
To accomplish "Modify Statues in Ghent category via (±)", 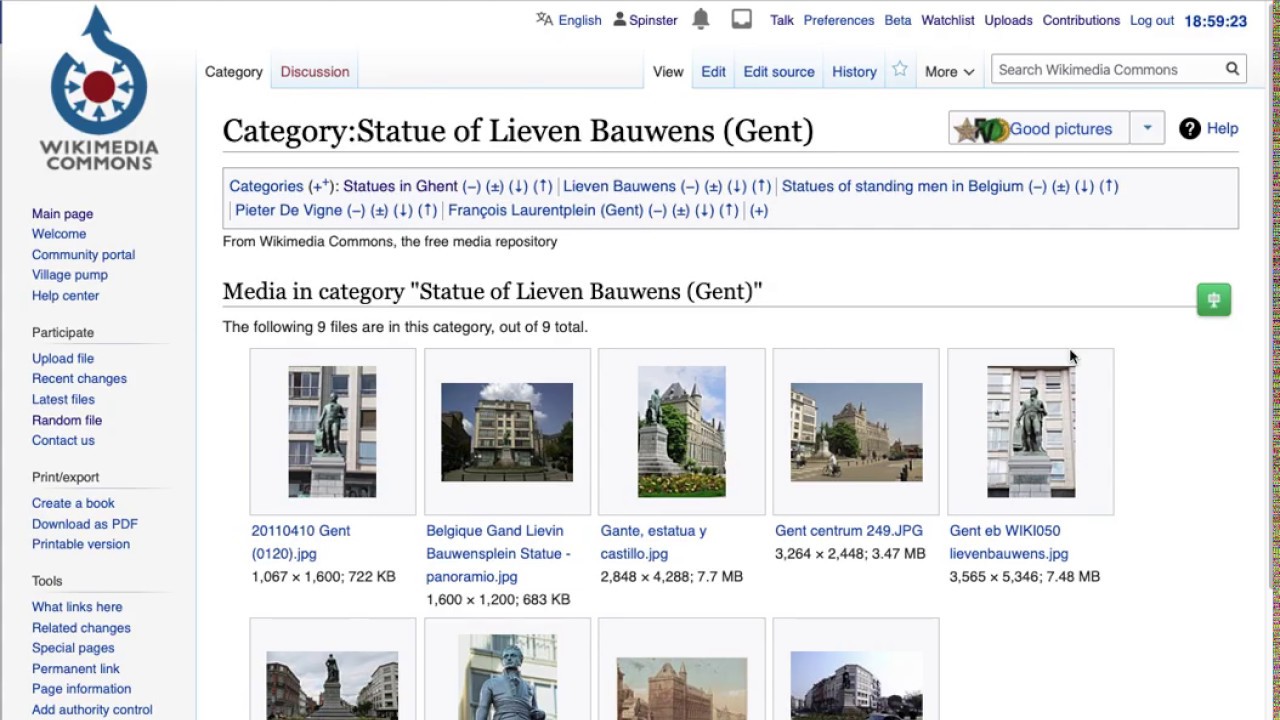I will point(495,186).
